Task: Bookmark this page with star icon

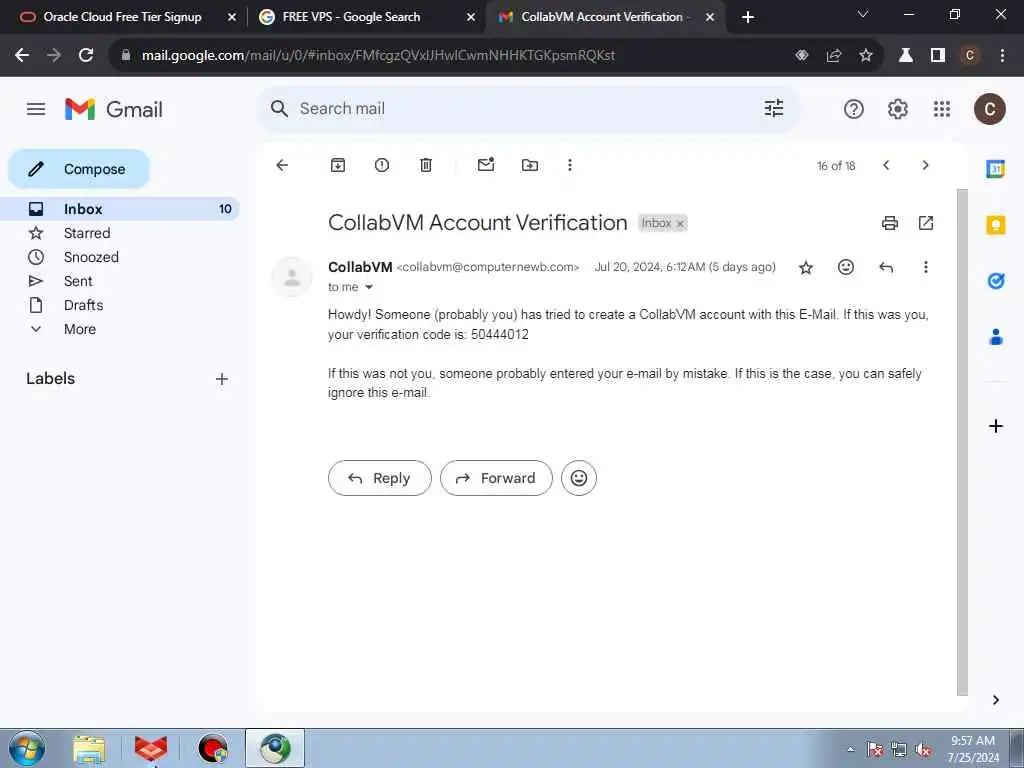Action: tap(865, 56)
